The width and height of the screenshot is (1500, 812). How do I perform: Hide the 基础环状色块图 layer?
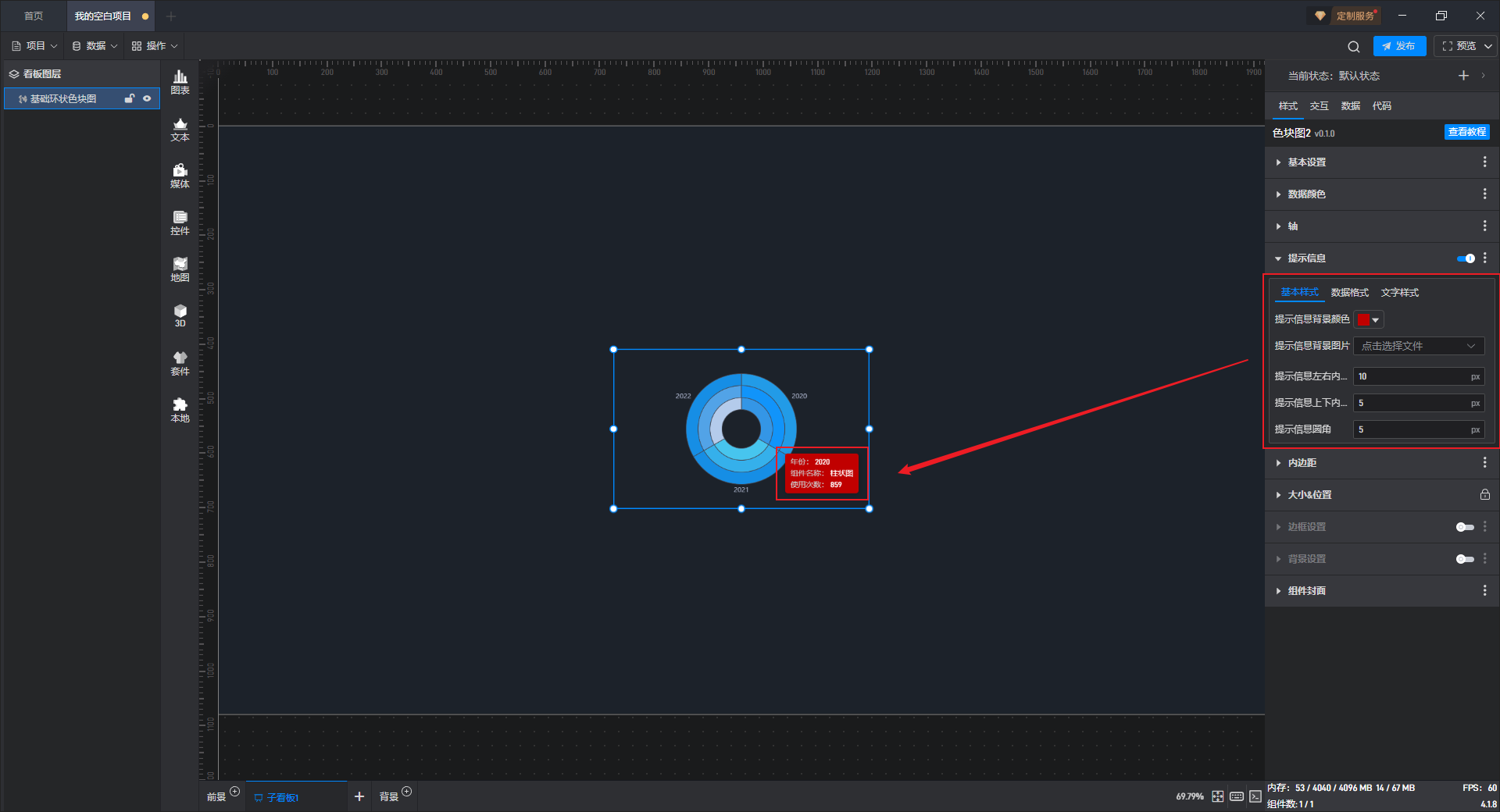147,98
